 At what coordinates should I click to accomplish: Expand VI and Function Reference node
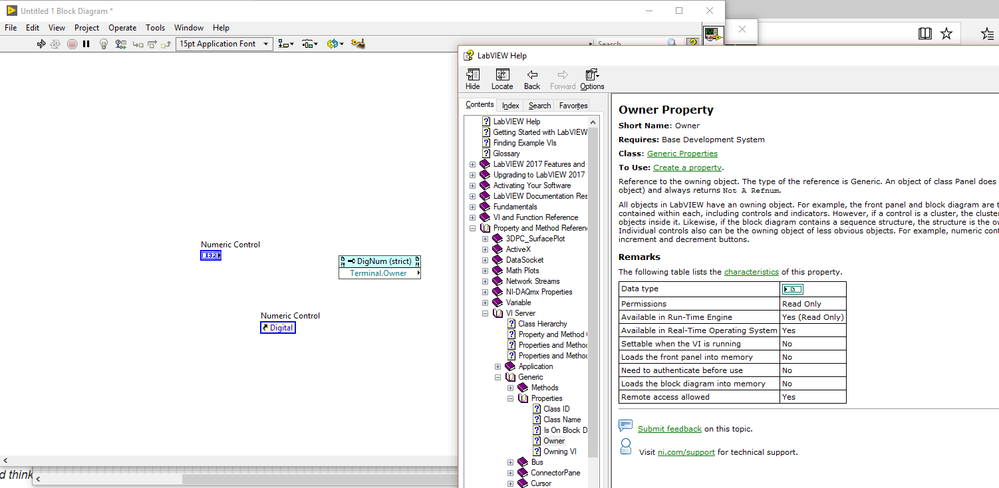(x=472, y=218)
